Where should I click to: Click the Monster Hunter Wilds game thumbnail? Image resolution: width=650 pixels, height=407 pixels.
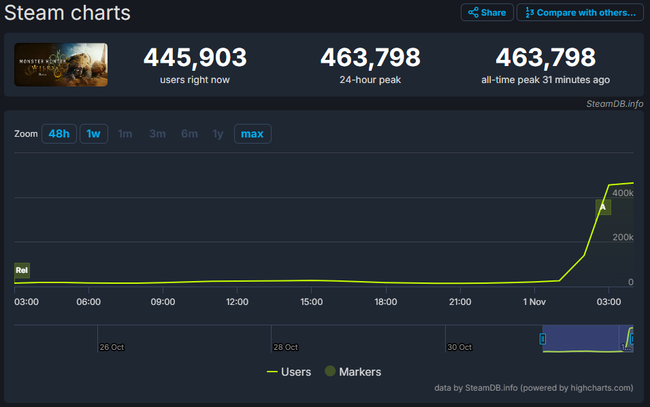61,65
